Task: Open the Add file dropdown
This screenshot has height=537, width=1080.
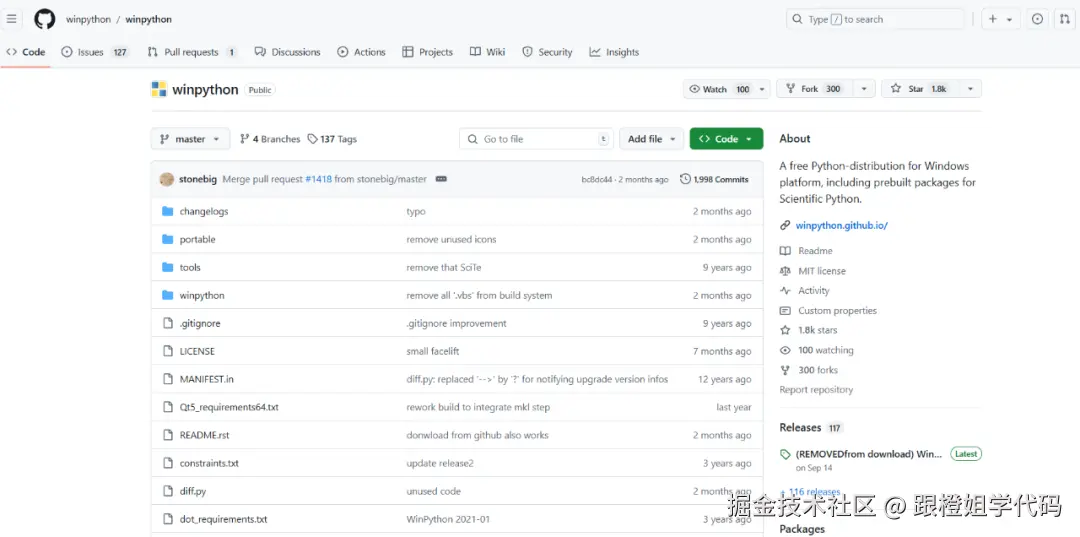Action: pyautogui.click(x=652, y=138)
